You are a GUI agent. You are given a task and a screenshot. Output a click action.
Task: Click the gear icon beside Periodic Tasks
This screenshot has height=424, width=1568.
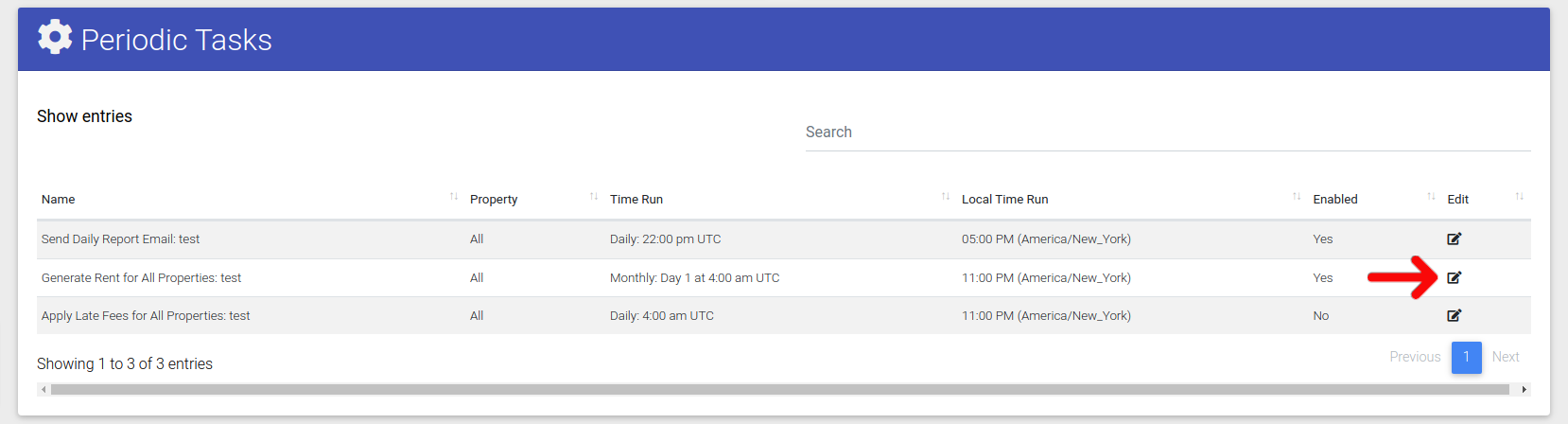point(55,38)
